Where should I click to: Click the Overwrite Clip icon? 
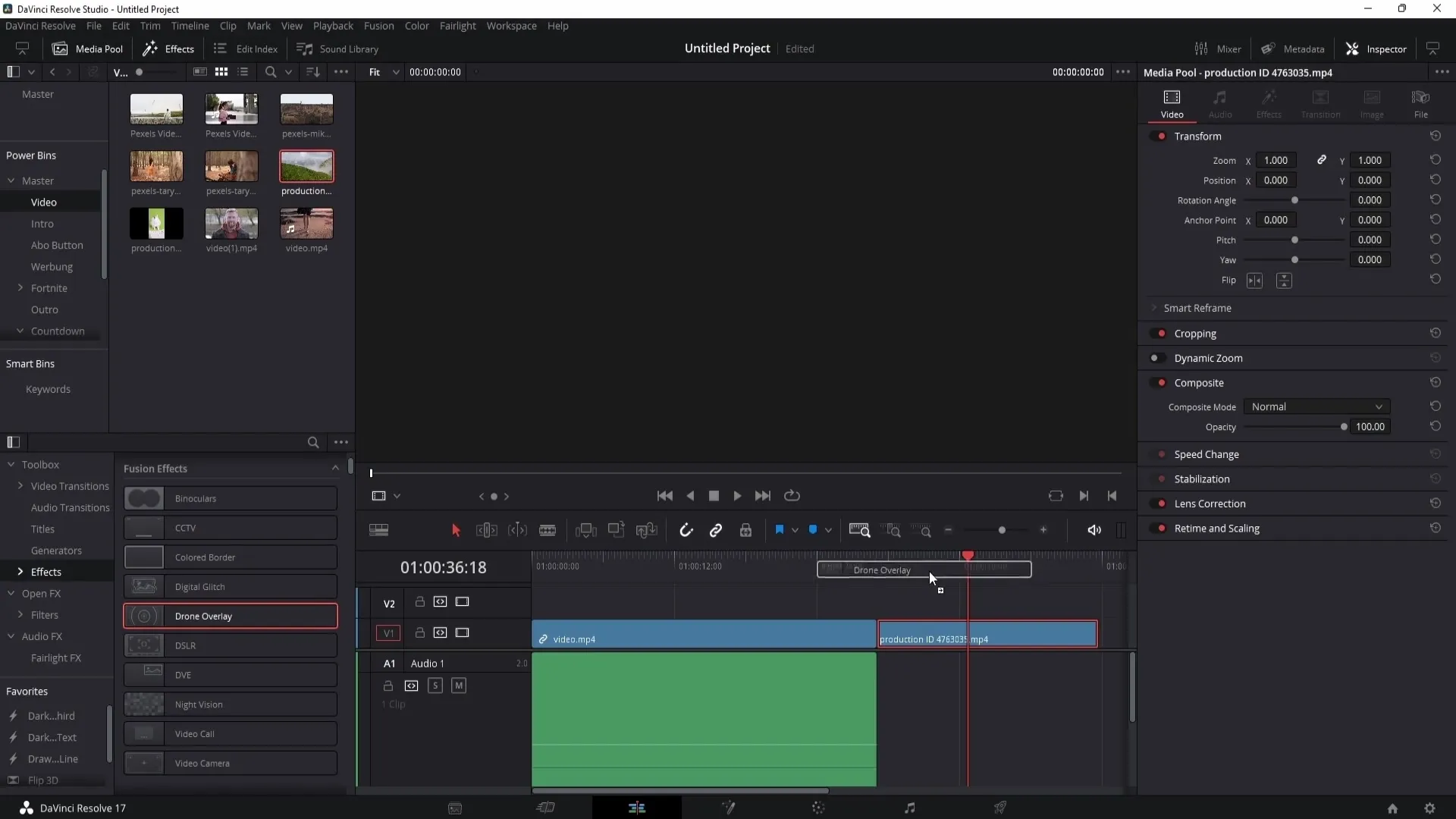click(616, 530)
